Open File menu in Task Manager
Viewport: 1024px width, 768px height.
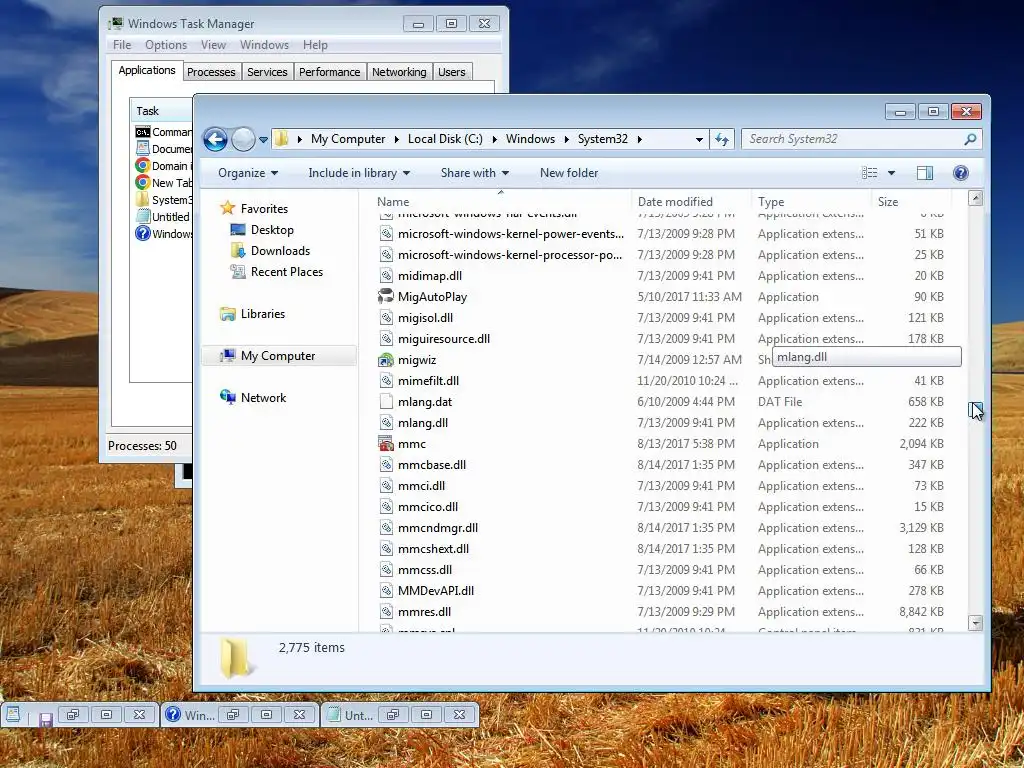tap(122, 45)
